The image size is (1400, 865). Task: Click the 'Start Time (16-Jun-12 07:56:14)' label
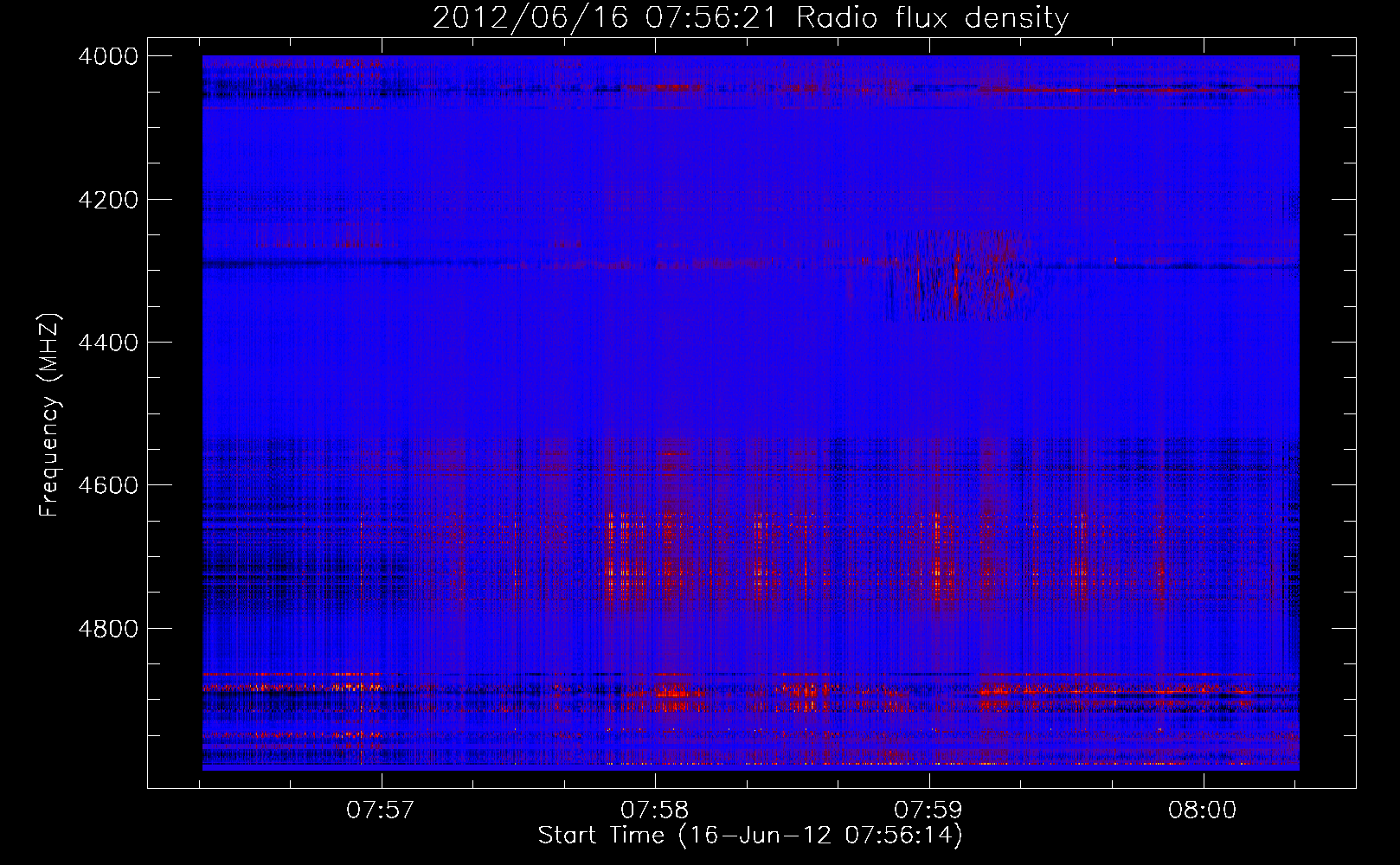click(750, 836)
